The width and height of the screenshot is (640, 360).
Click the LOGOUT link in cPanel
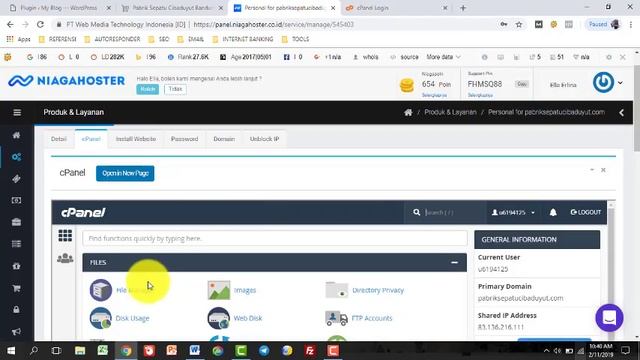pos(586,212)
